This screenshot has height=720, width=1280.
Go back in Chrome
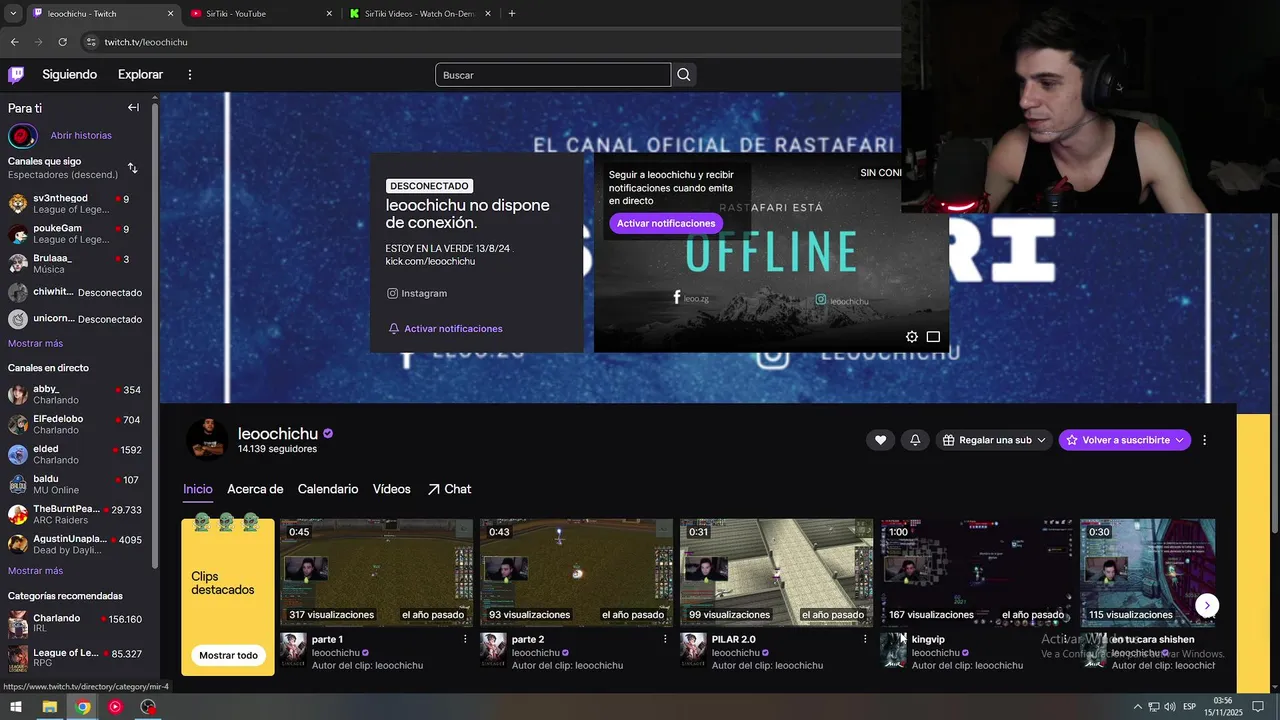coord(14,42)
